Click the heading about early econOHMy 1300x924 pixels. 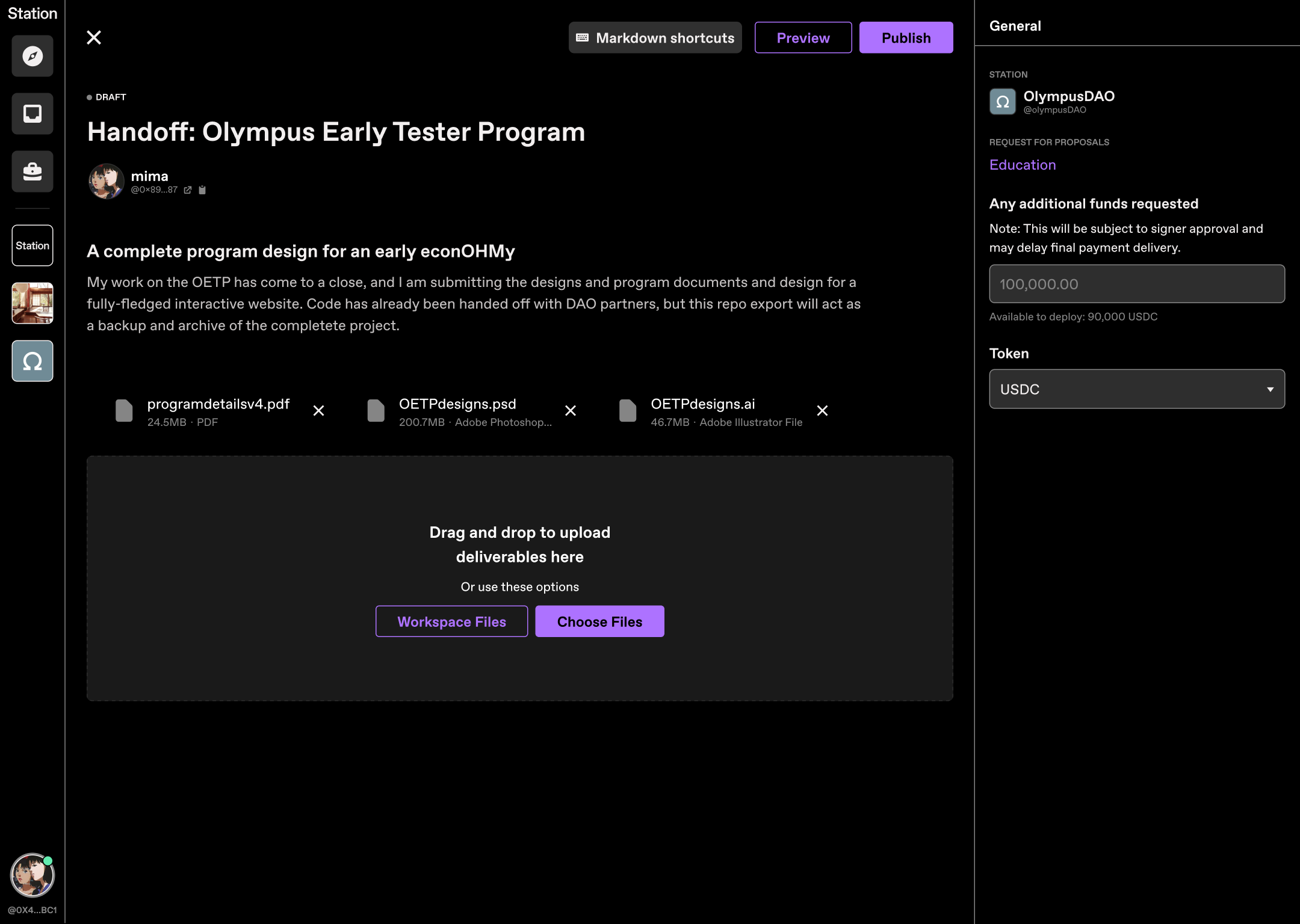301,251
